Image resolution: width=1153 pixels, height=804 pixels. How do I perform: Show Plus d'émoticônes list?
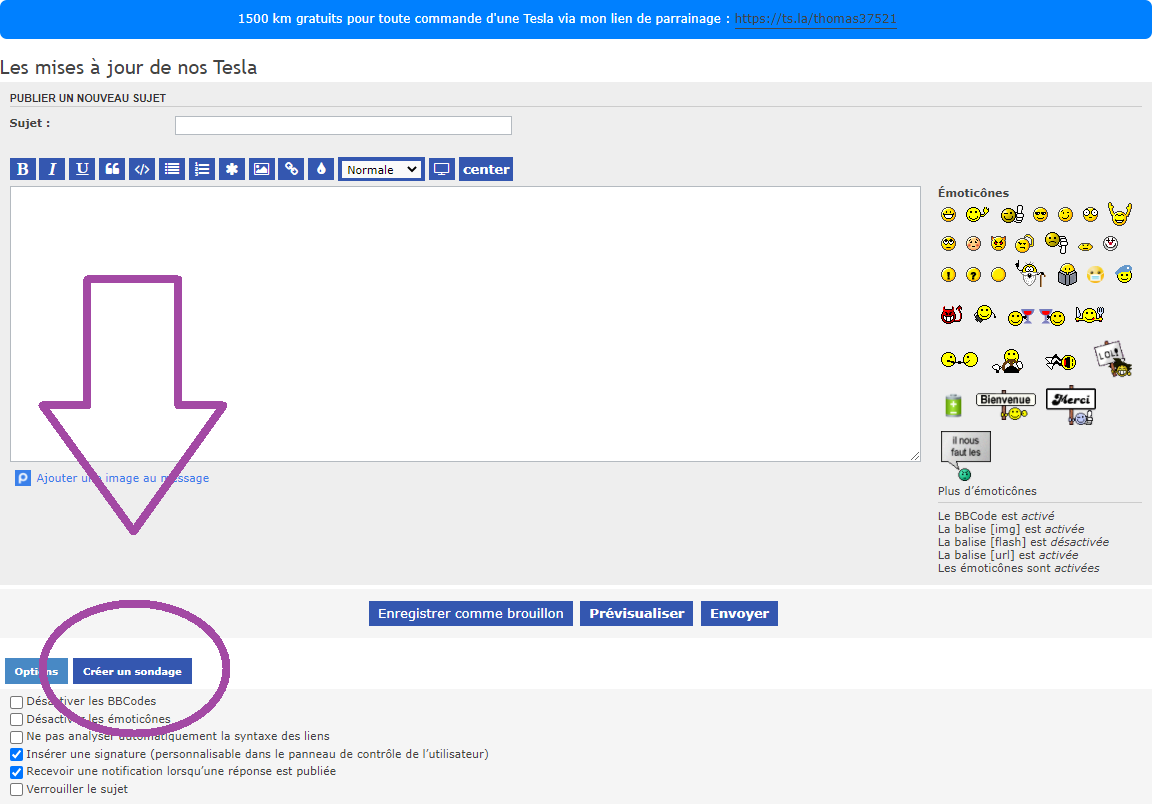point(987,491)
